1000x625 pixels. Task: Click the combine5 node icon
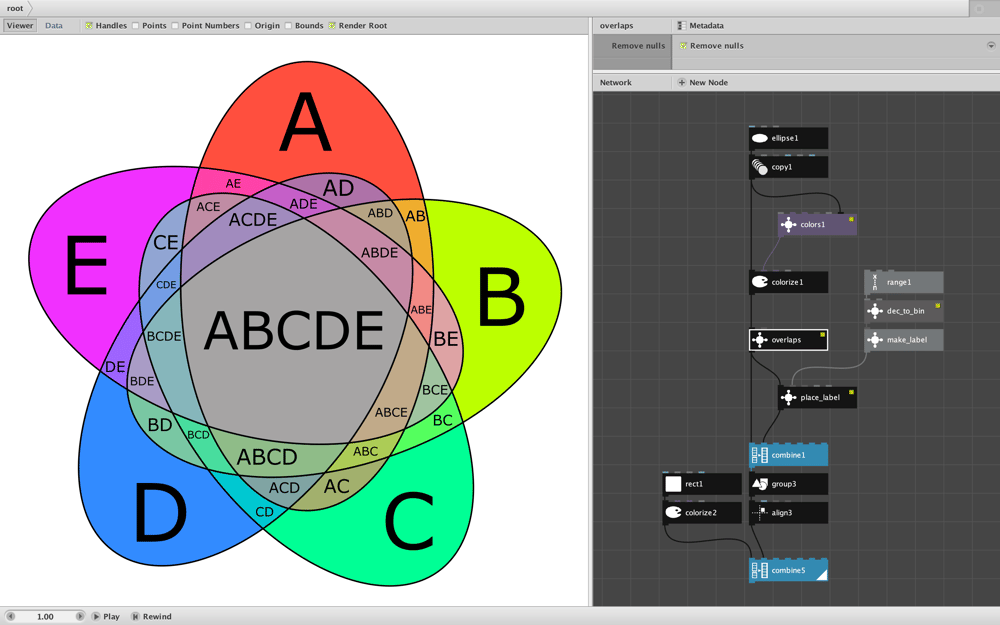[x=760, y=570]
